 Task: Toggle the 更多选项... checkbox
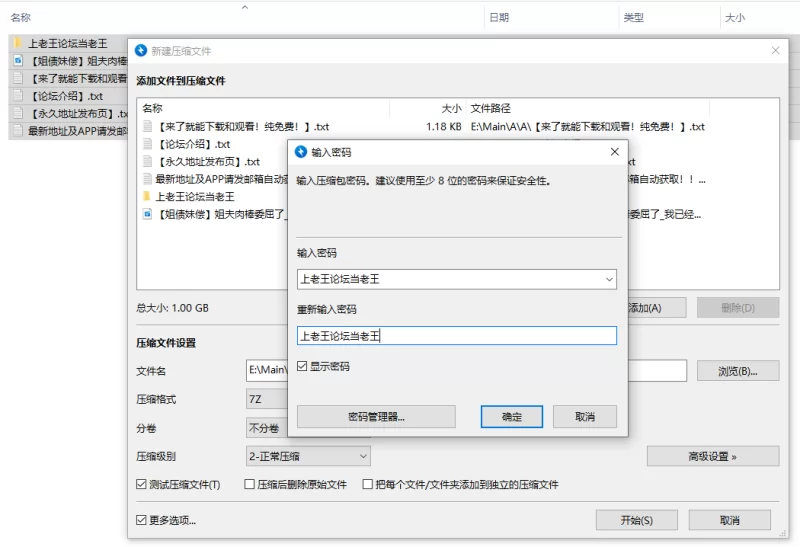141,519
